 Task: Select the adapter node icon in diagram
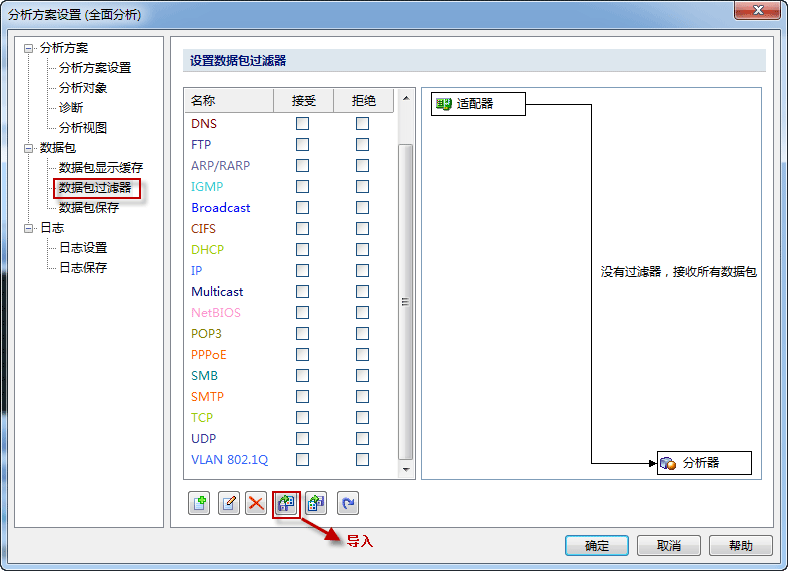(444, 103)
